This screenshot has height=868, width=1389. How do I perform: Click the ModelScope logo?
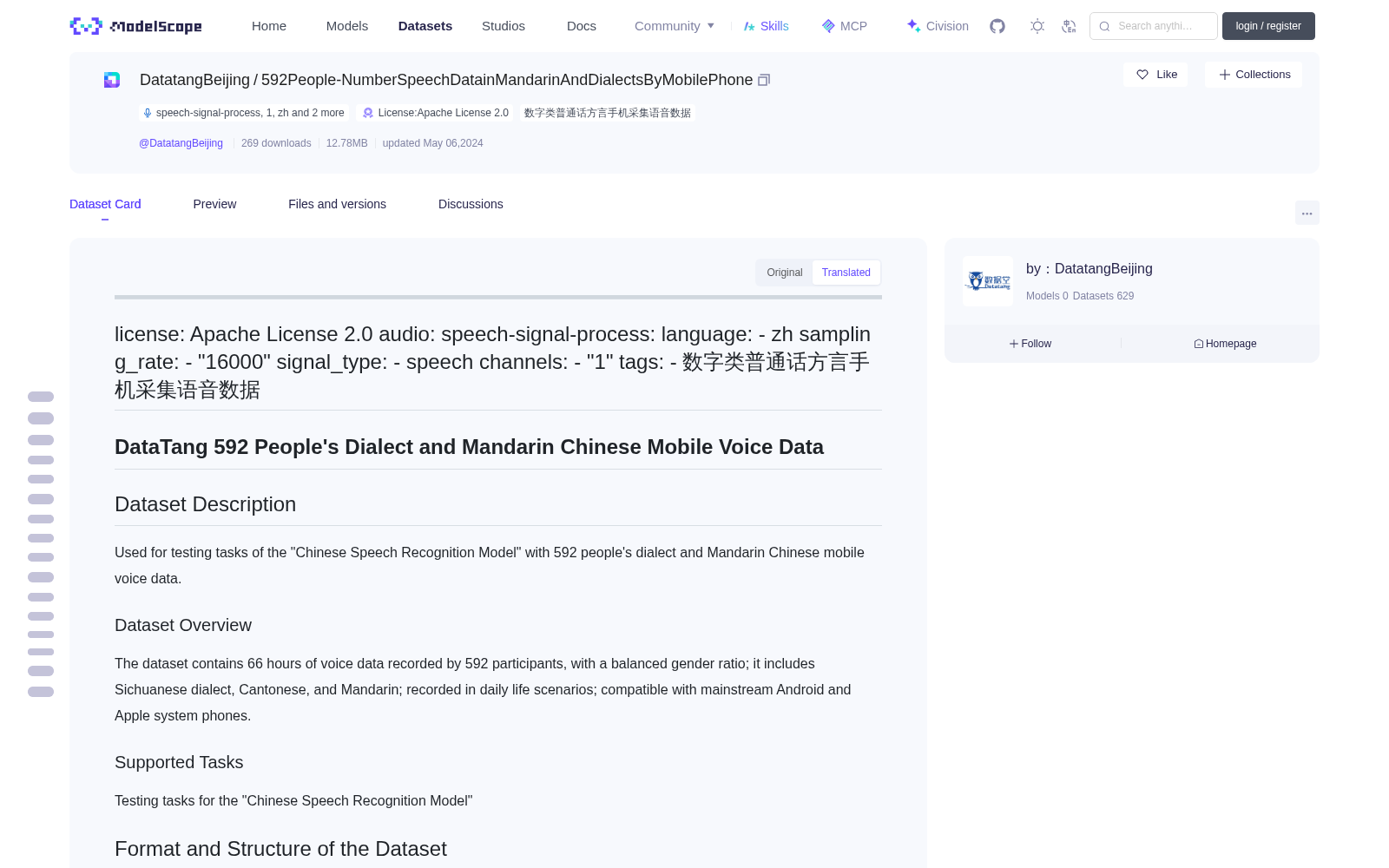coord(135,26)
